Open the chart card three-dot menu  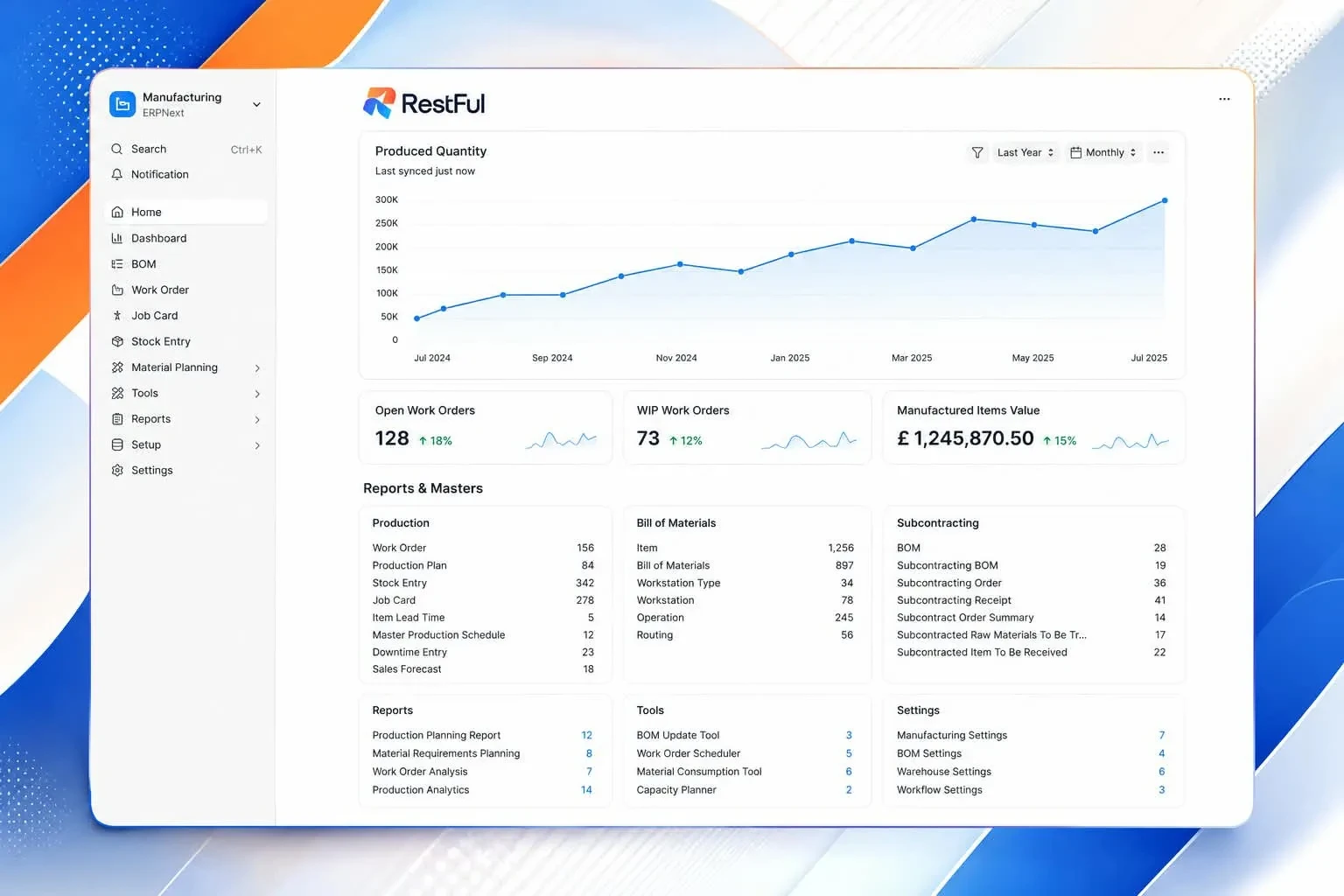pos(1158,152)
